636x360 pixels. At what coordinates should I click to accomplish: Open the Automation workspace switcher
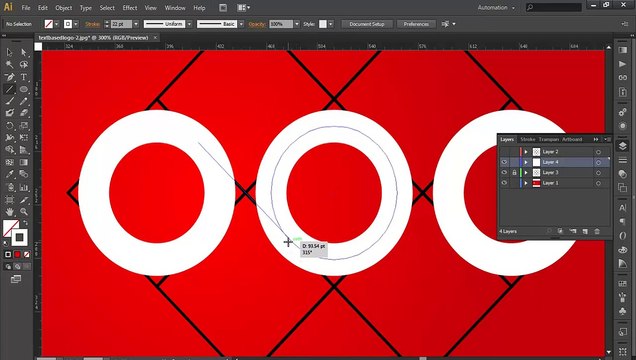click(496, 8)
